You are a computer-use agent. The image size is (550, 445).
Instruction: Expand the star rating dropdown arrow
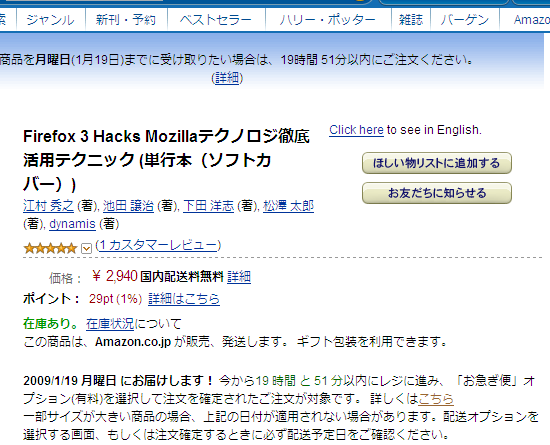tap(86, 249)
